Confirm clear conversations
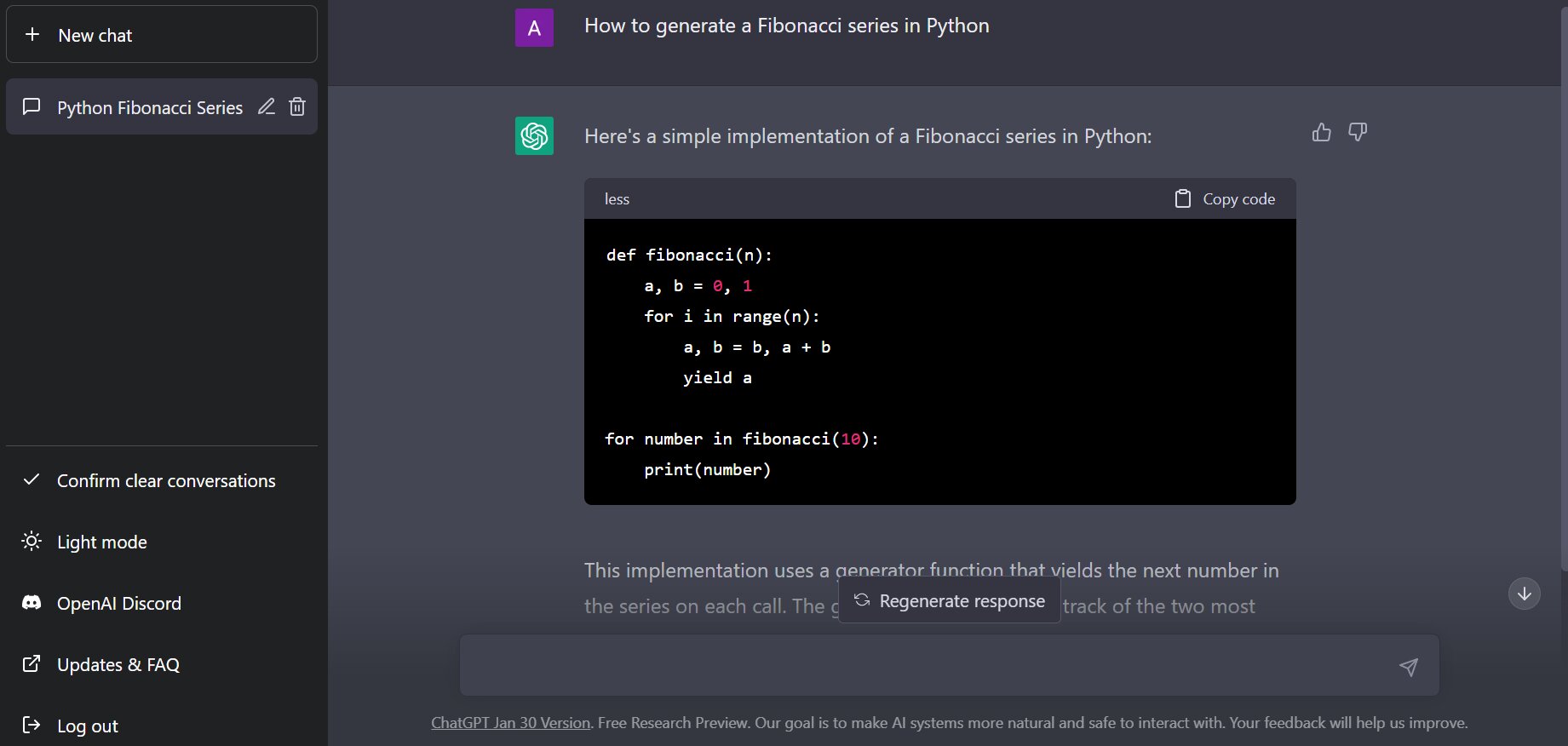The width and height of the screenshot is (1568, 746). [166, 481]
